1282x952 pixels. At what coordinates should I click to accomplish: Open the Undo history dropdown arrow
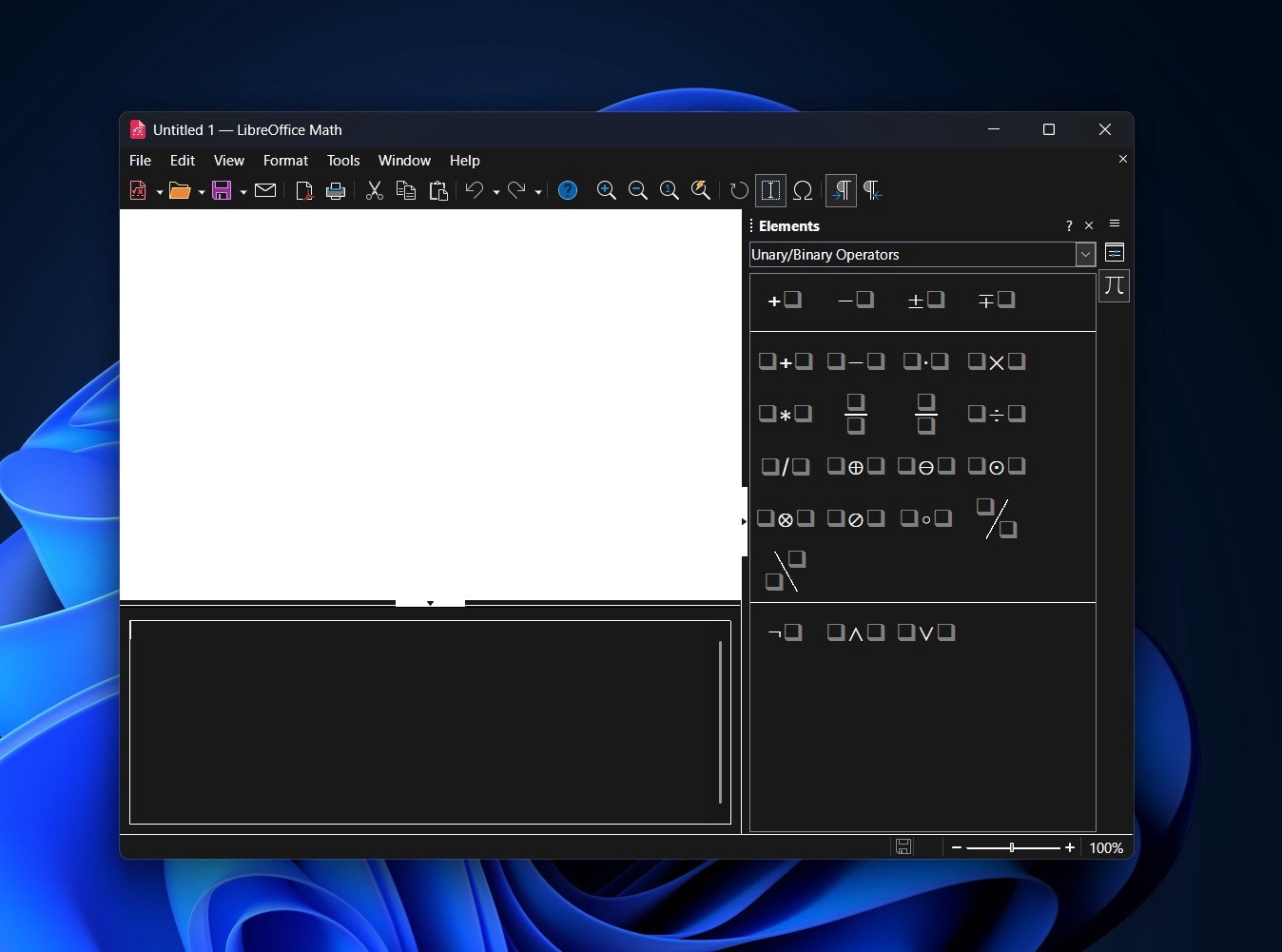click(x=496, y=192)
